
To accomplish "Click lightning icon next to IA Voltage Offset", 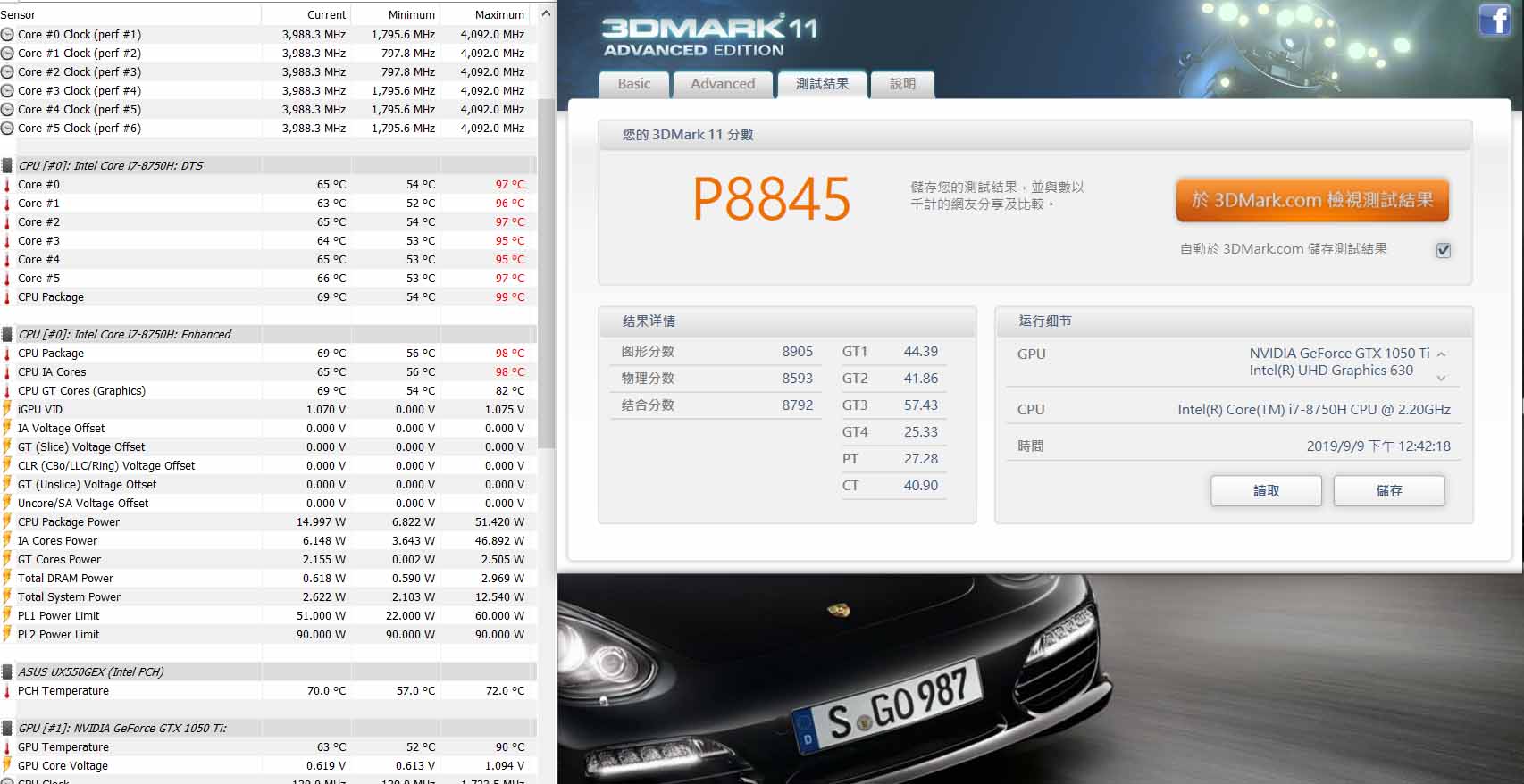I will (x=7, y=429).
